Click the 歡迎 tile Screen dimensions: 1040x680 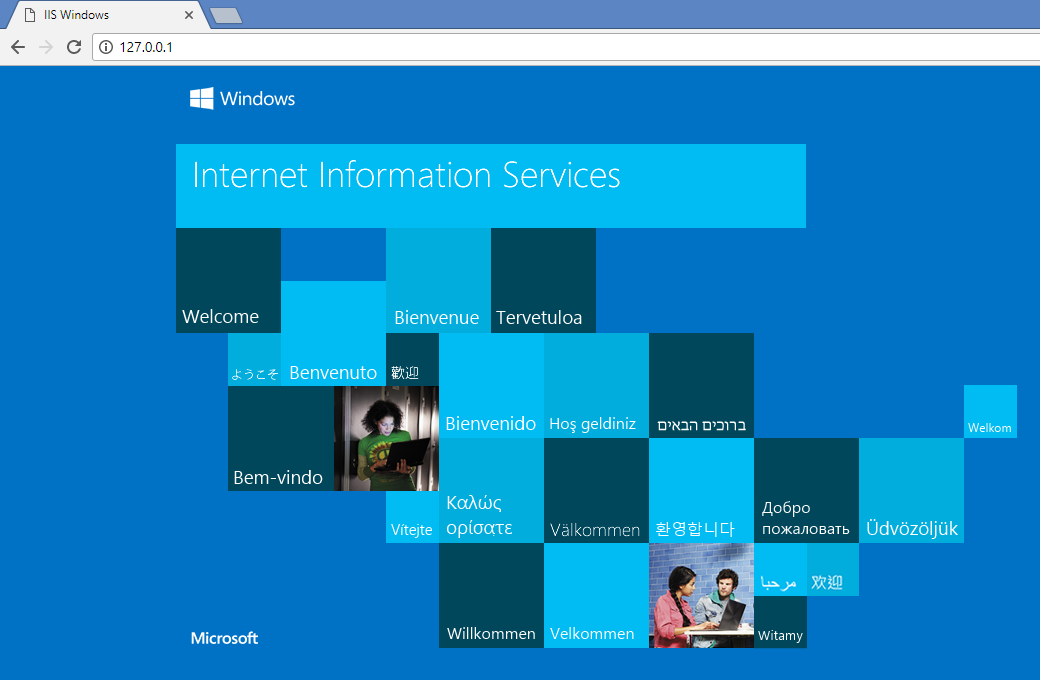(x=413, y=360)
